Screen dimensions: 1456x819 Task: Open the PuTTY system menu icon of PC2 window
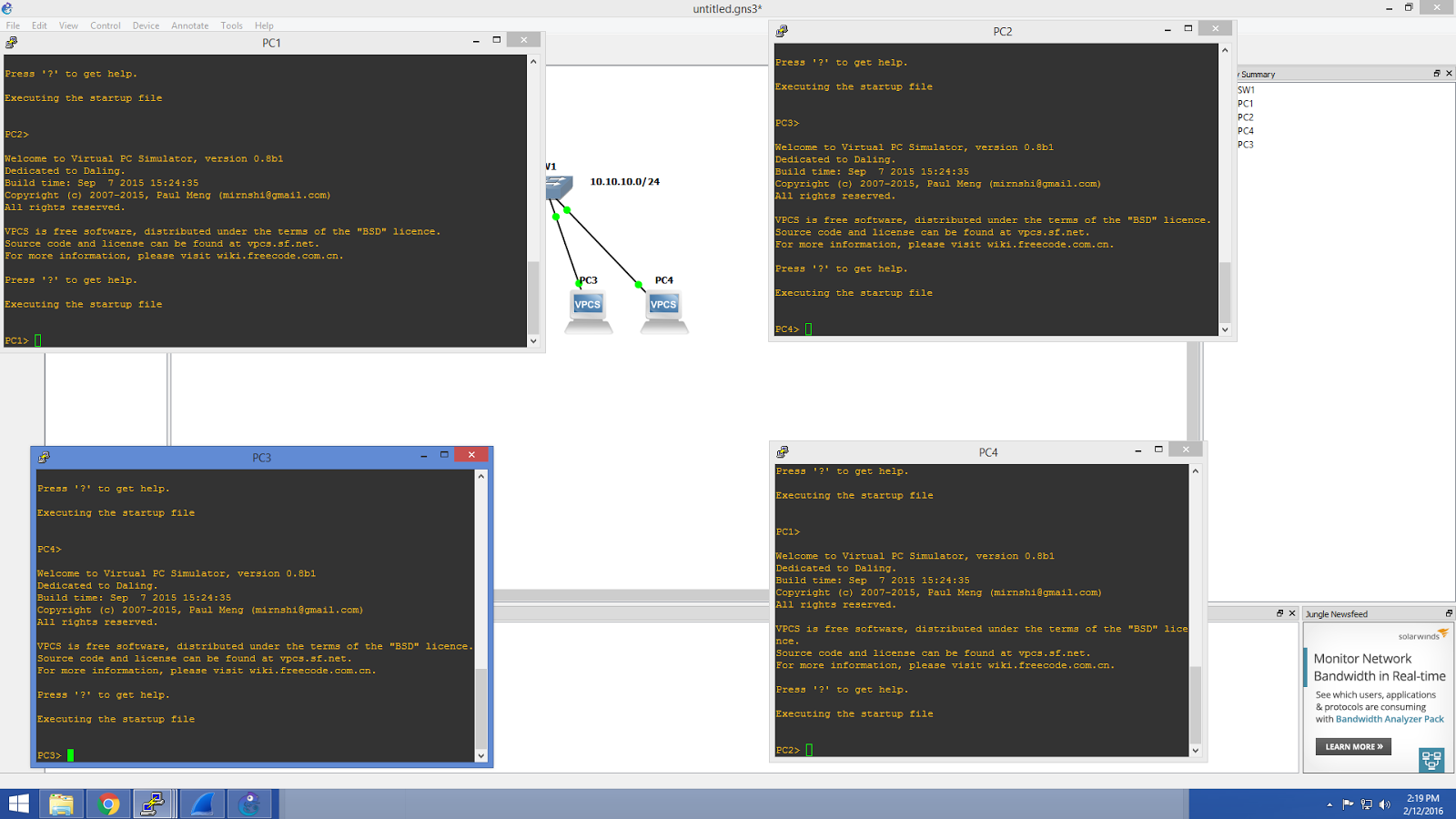782,31
